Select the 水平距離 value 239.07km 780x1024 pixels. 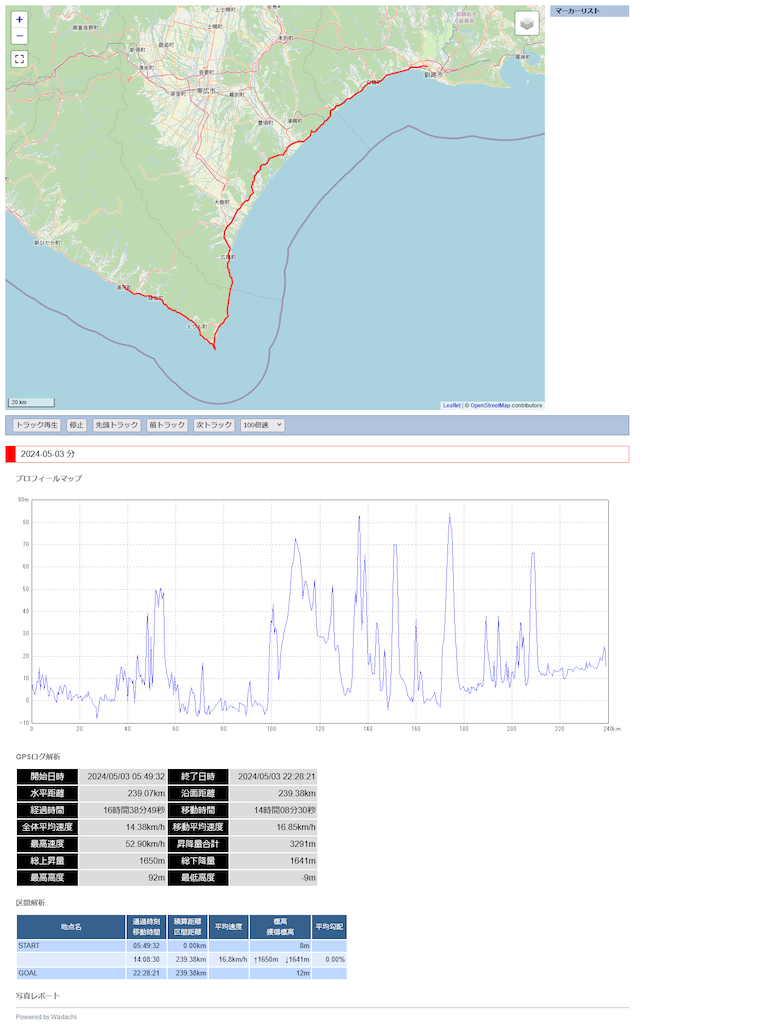[x=123, y=794]
